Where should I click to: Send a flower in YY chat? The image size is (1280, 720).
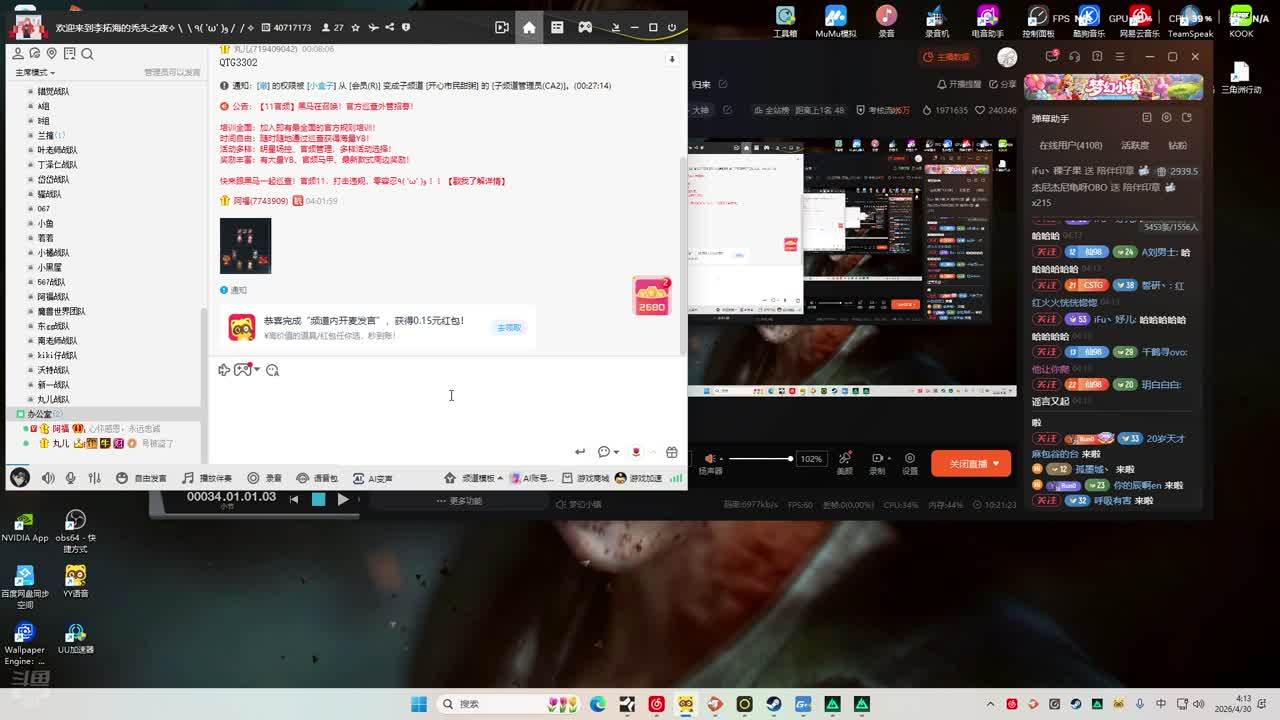point(636,452)
